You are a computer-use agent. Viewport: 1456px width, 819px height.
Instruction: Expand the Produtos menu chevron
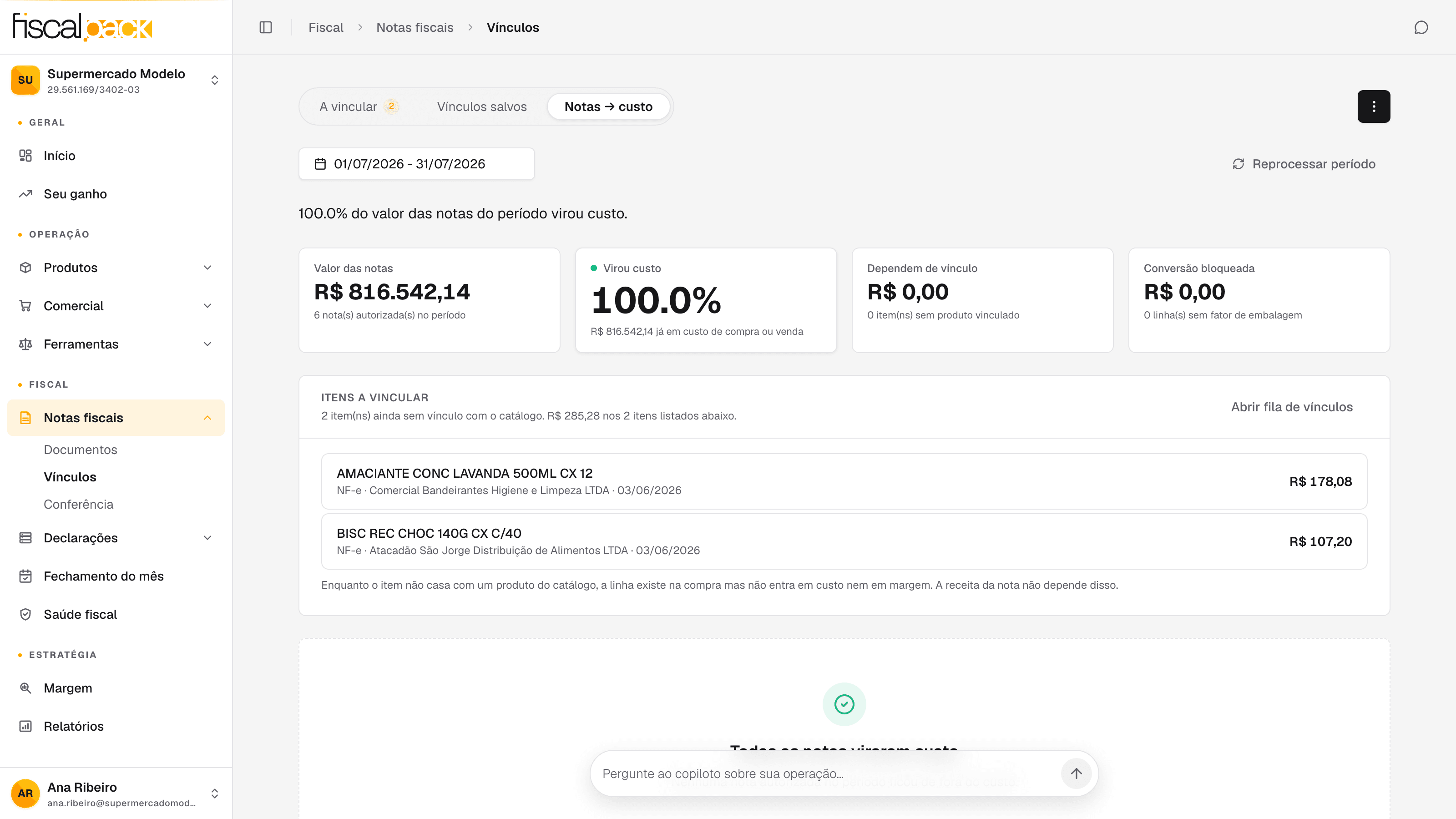pos(207,268)
